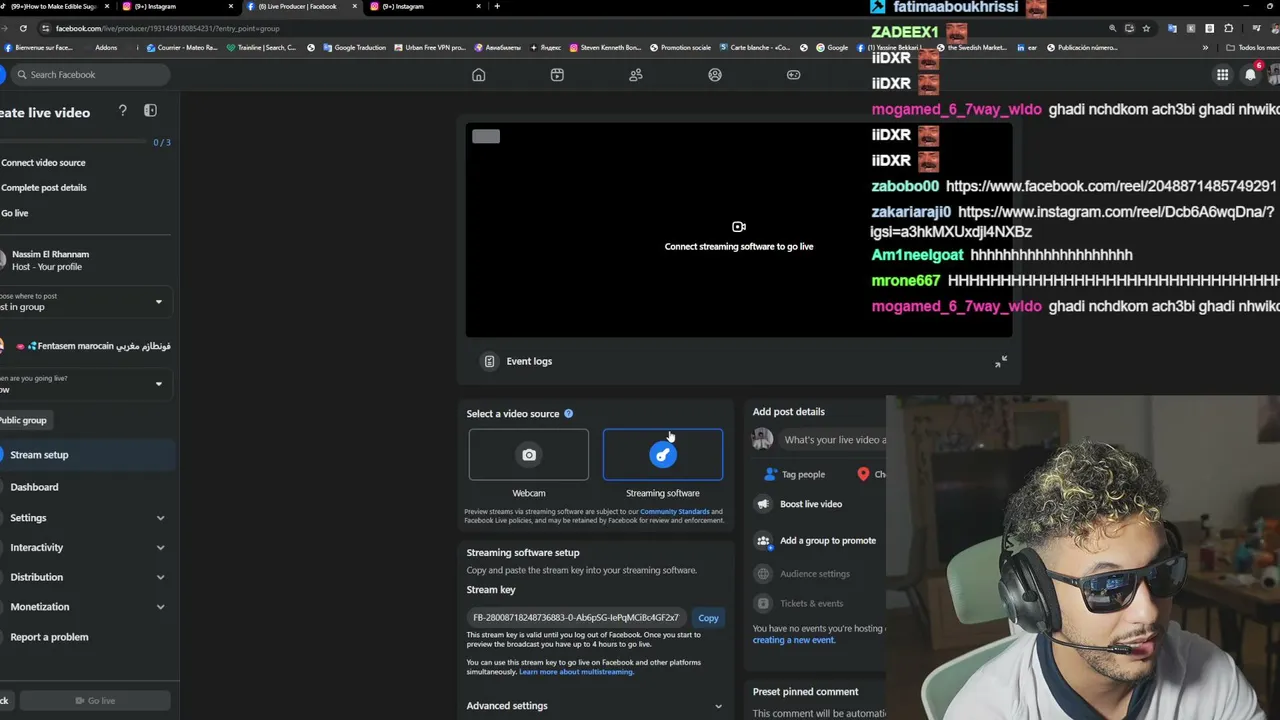
Task: Expand the video preview to fullscreen
Action: point(1001,361)
